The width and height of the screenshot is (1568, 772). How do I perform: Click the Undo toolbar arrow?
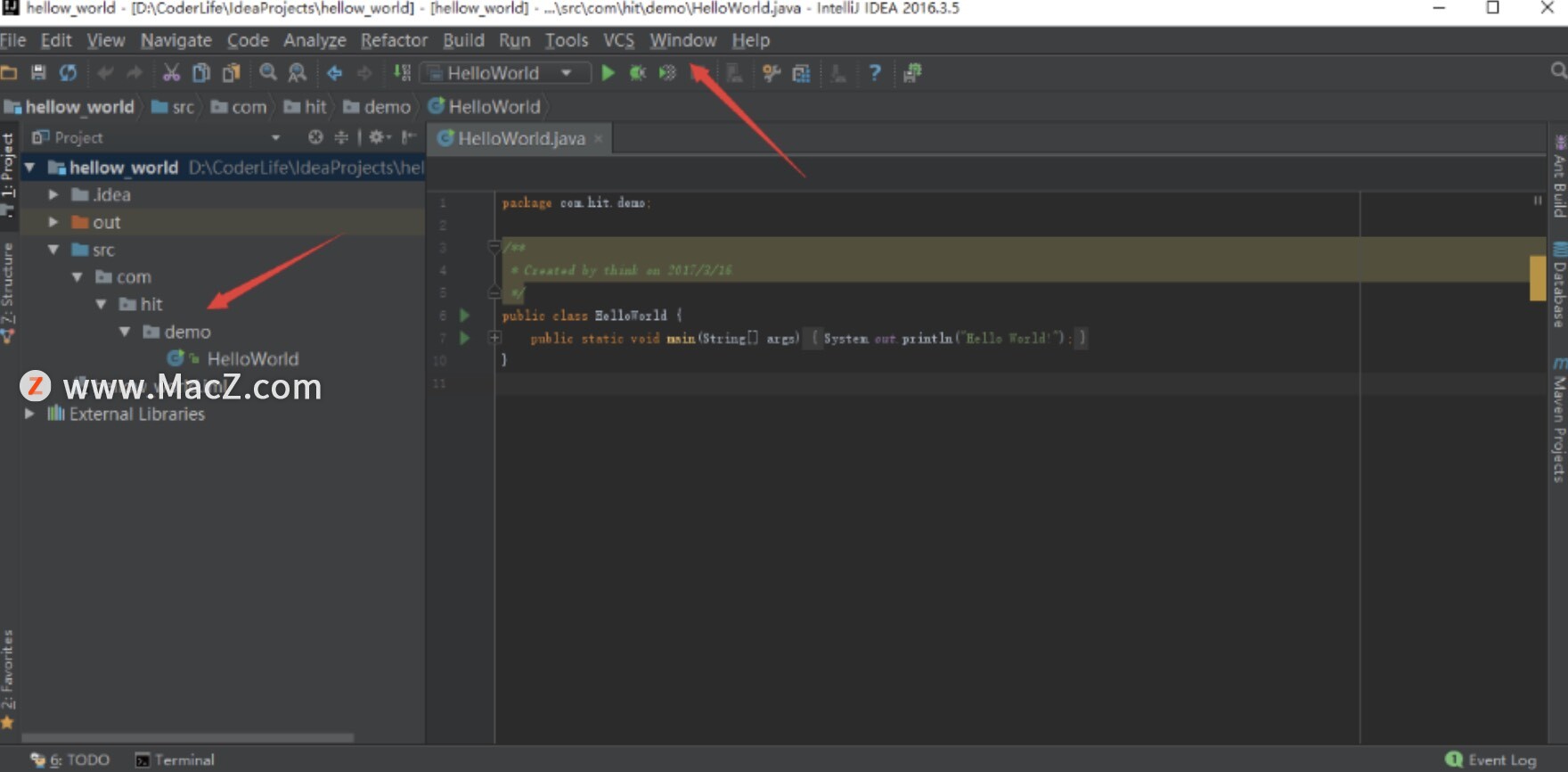pos(105,73)
